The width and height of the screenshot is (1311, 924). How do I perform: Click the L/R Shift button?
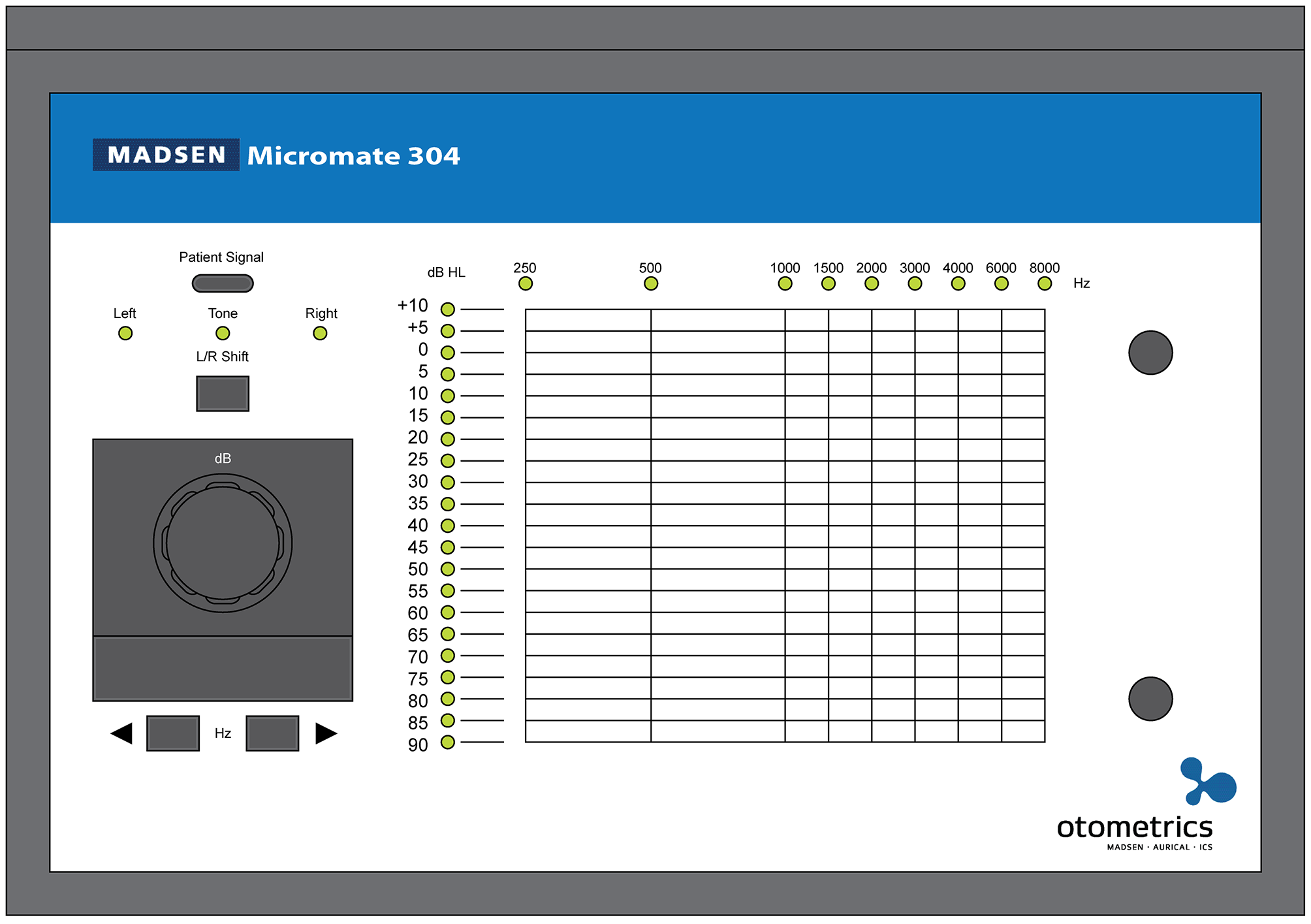[223, 394]
